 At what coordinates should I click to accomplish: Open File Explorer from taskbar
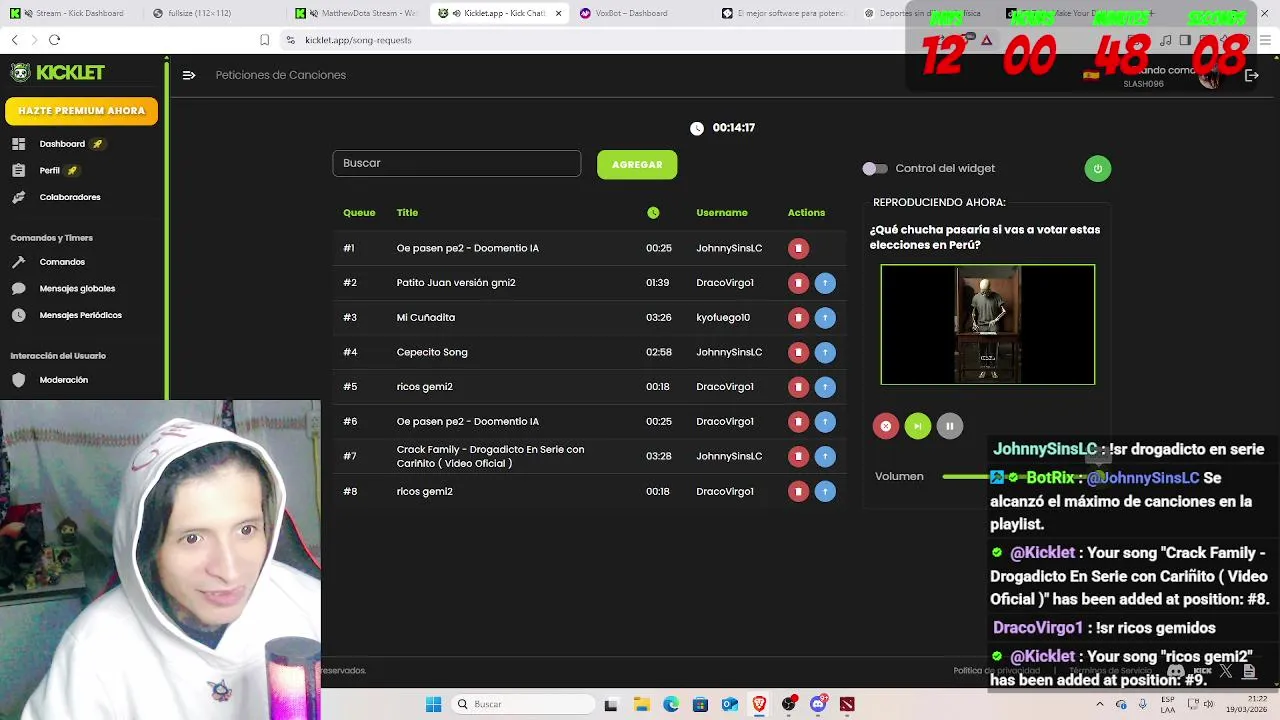point(640,704)
